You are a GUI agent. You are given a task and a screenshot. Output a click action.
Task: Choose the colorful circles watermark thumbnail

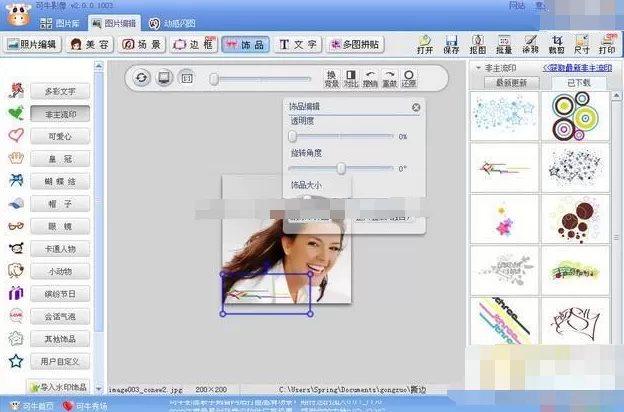[575, 116]
